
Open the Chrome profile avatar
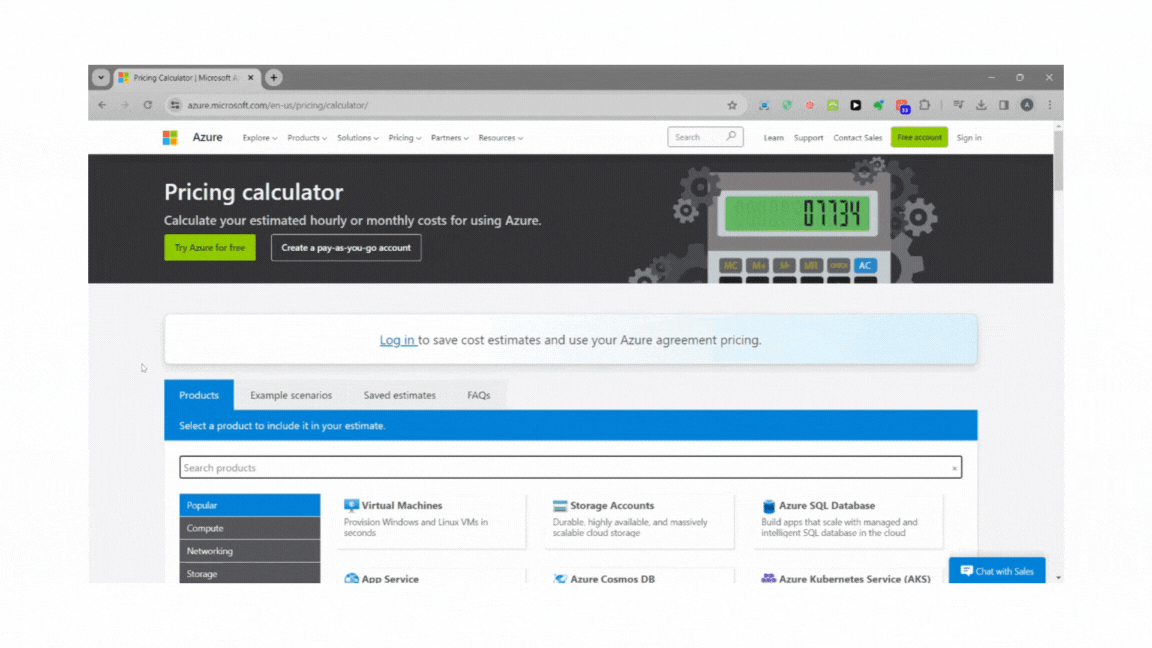[x=1026, y=105]
